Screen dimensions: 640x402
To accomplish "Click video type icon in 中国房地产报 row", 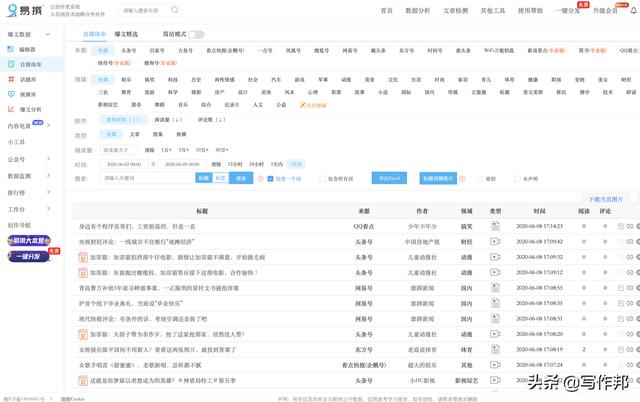I will (495, 242).
